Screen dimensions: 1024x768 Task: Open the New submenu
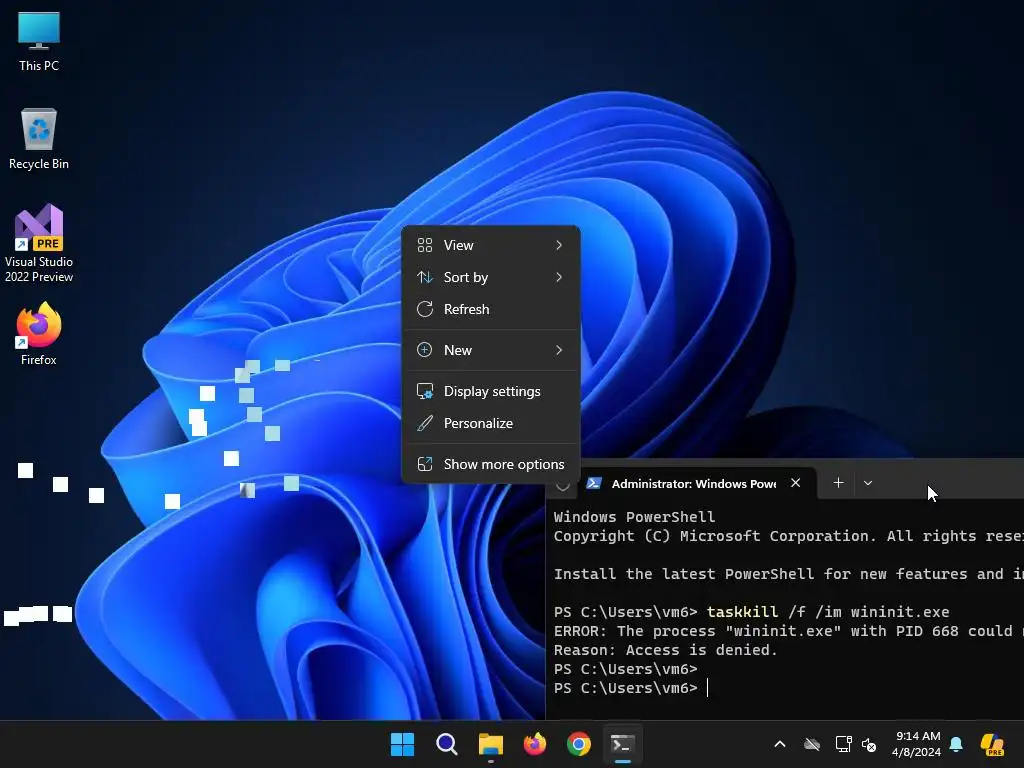tap(490, 350)
